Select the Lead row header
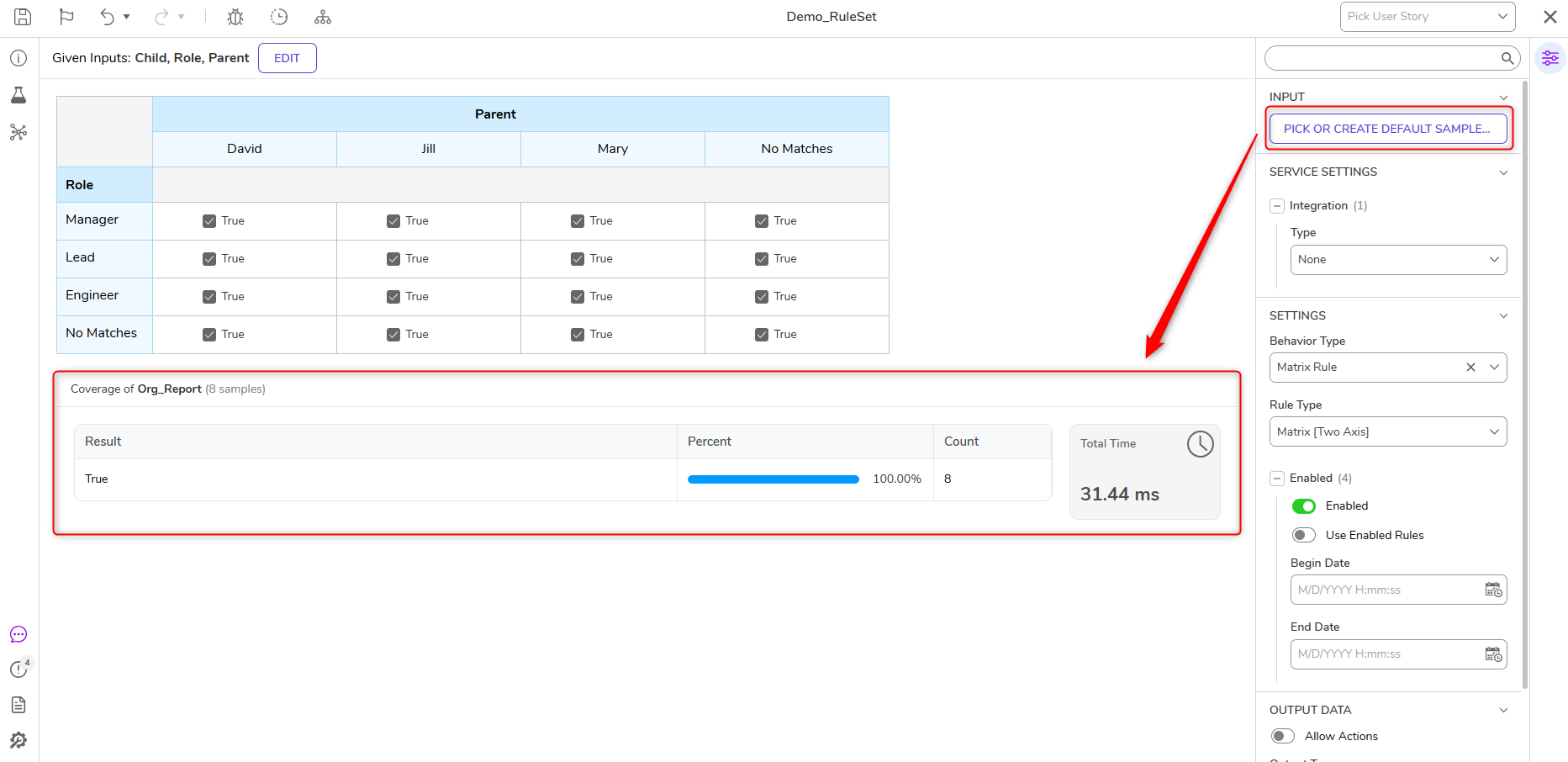This screenshot has height=762, width=1568. [104, 257]
